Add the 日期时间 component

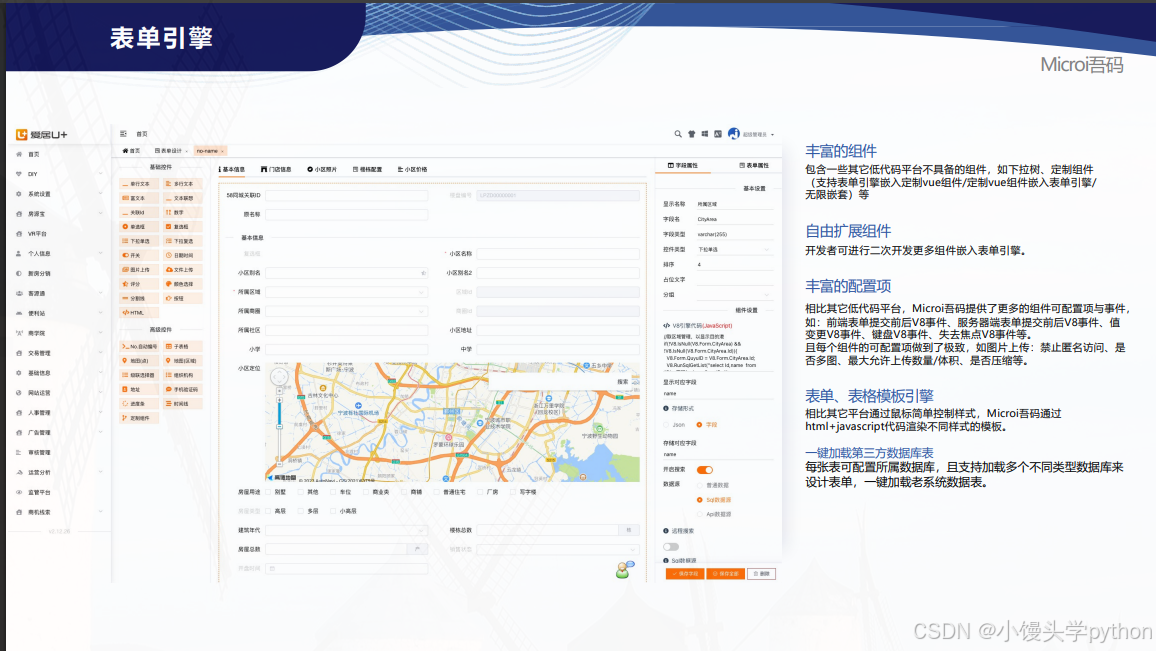tap(183, 255)
